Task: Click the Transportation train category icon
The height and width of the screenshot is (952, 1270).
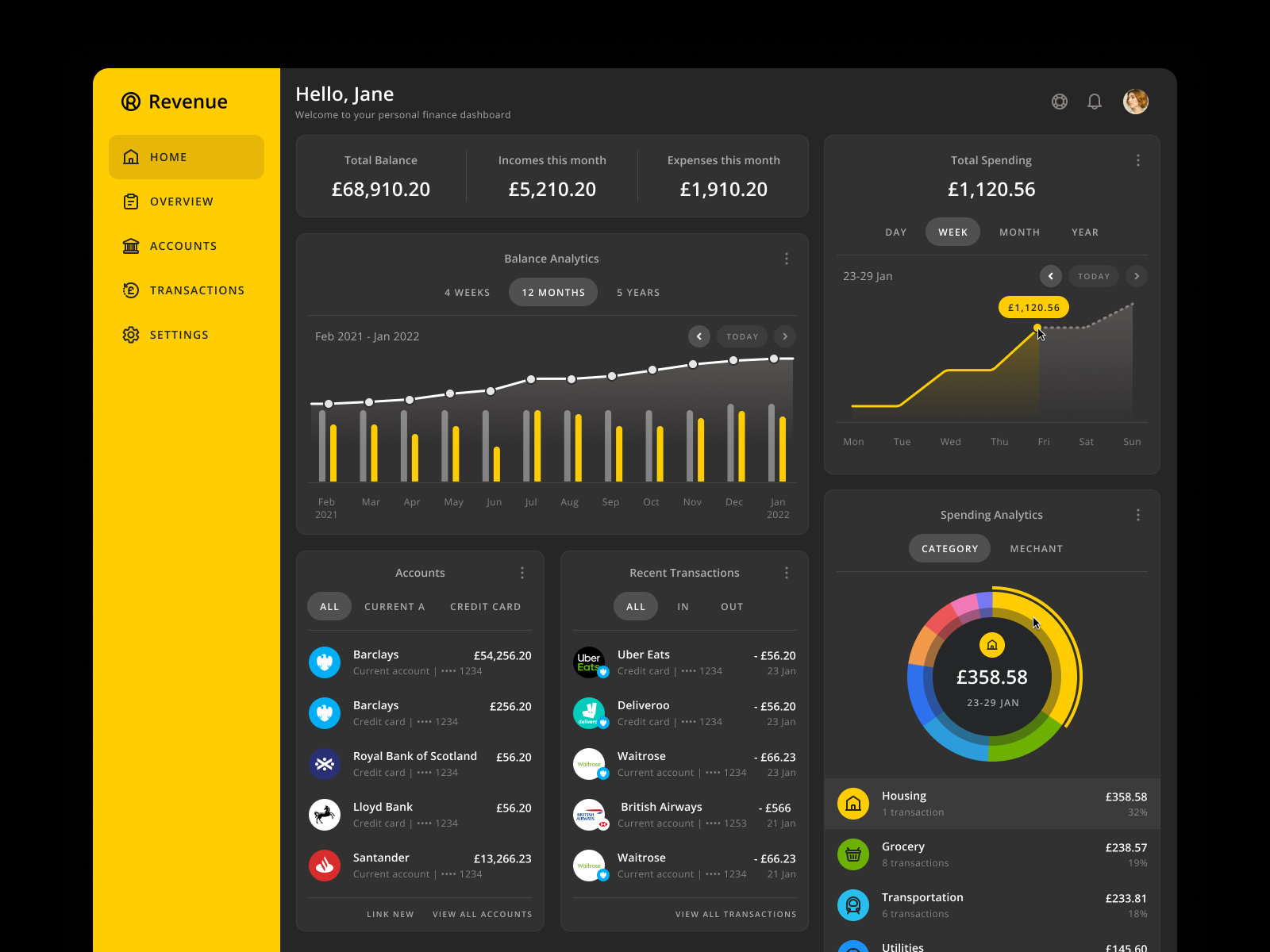Action: [x=853, y=905]
